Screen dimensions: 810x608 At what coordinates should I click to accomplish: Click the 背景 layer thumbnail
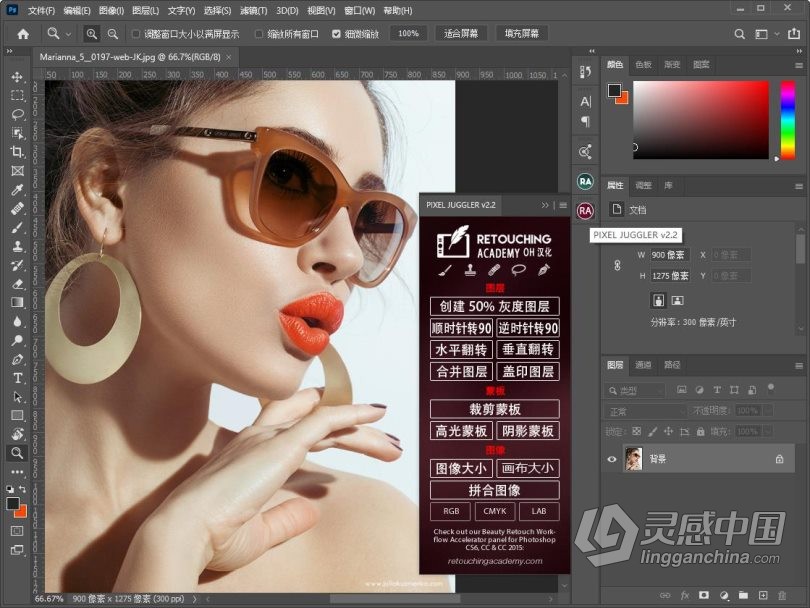click(633, 459)
